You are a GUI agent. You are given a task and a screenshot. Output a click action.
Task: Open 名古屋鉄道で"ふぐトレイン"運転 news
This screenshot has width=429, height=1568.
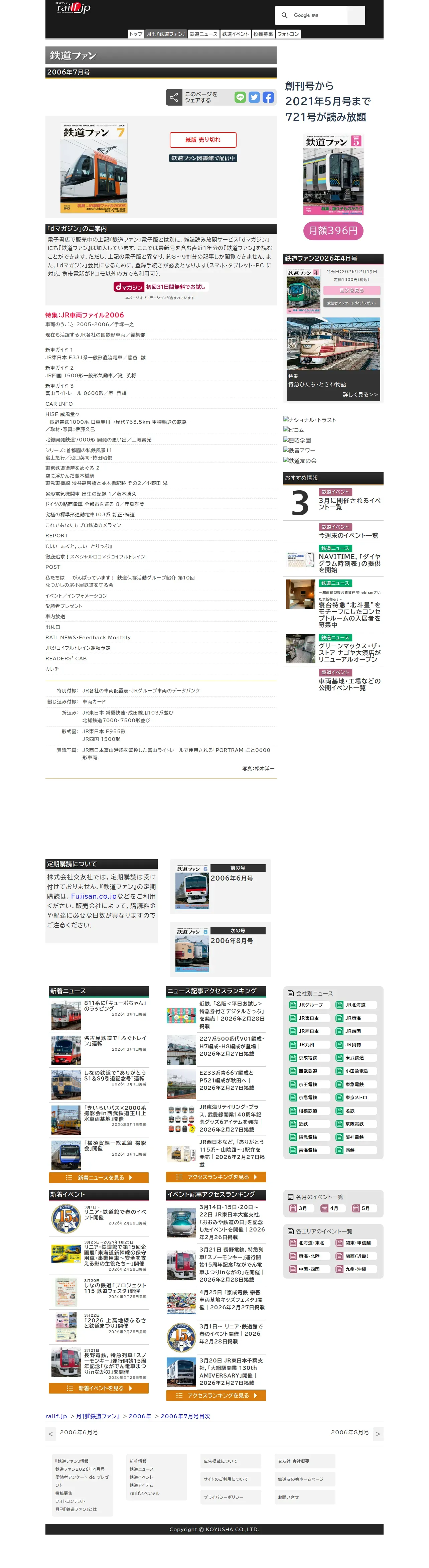[115, 1041]
